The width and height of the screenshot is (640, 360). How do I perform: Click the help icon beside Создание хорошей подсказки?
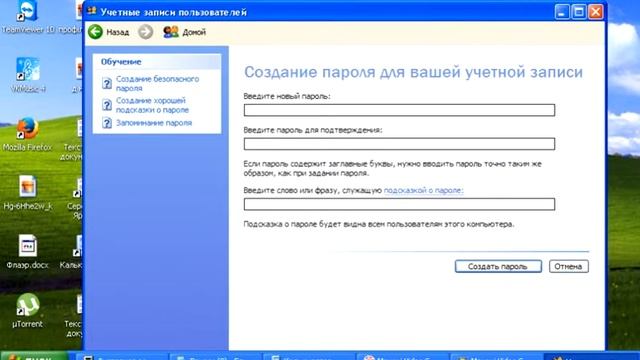pyautogui.click(x=107, y=105)
